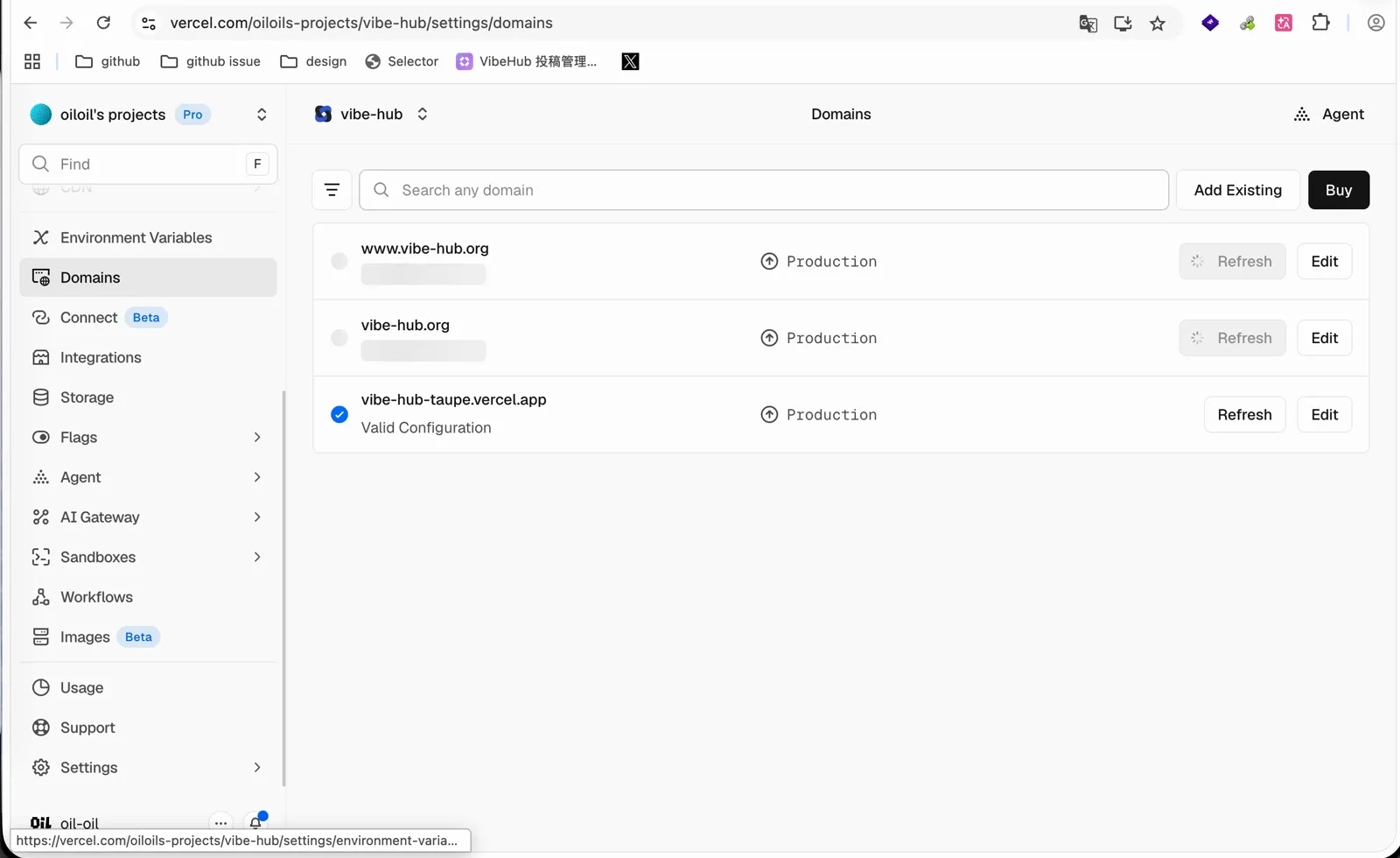Open Selector bookmark

[x=402, y=61]
